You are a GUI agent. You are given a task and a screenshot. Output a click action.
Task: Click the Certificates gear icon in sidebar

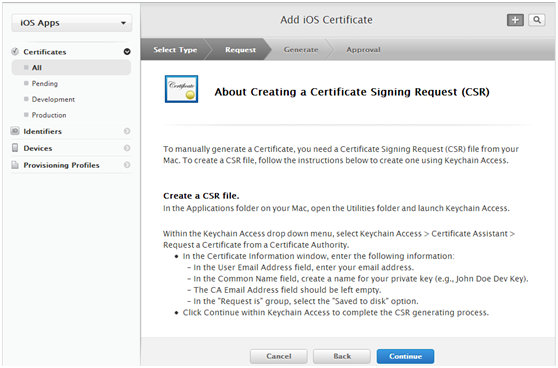(x=15, y=52)
